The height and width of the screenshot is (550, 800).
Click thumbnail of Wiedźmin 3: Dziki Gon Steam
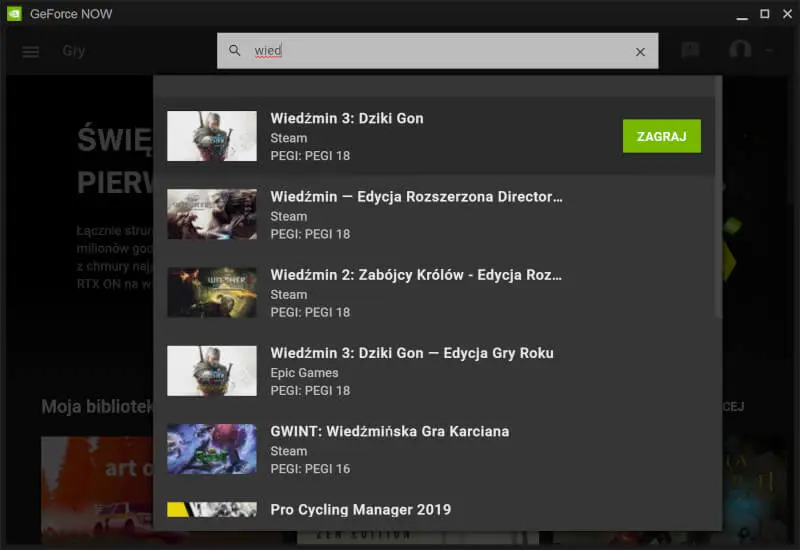(212, 136)
